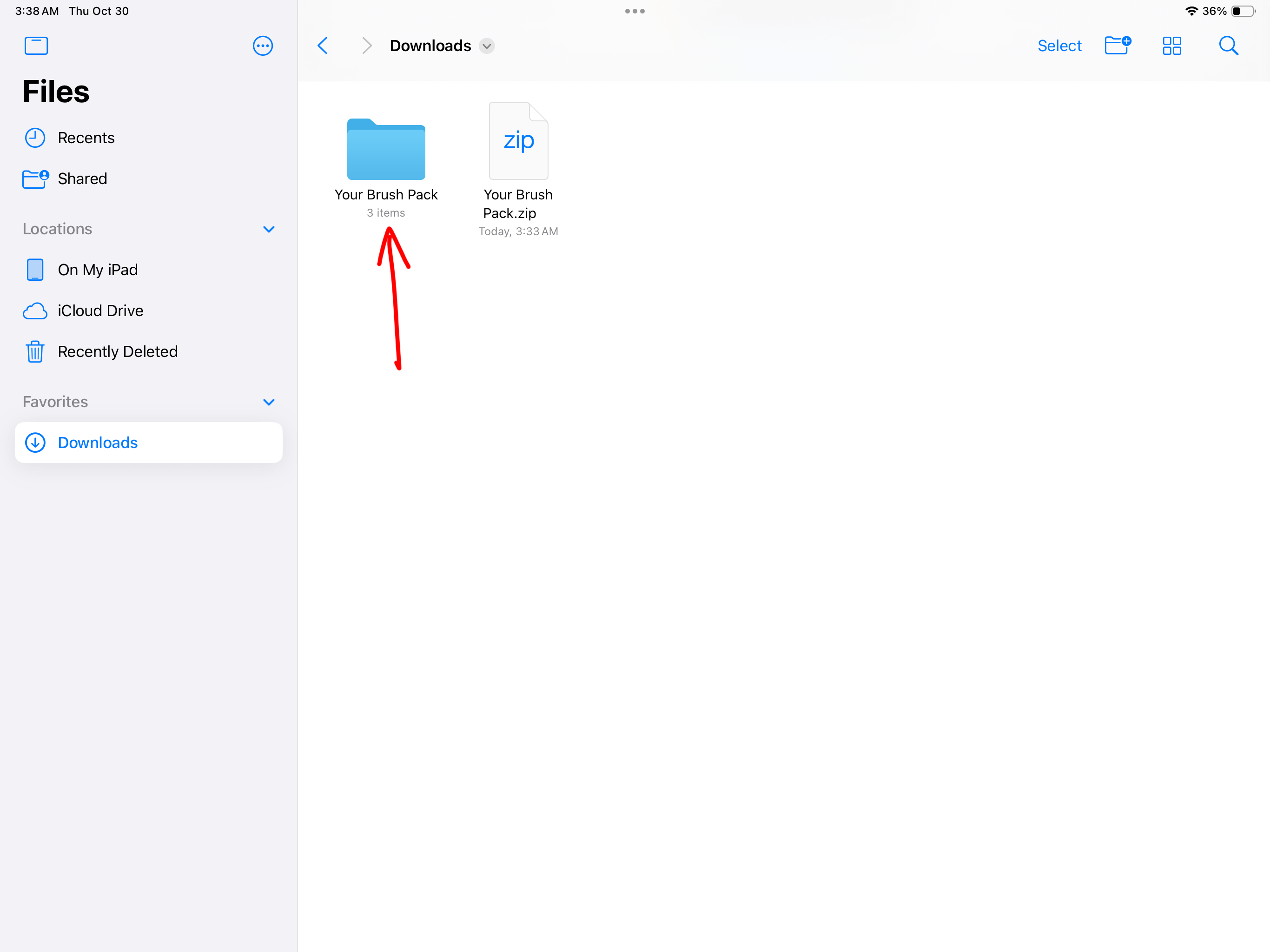Open the Your Brush Pack folder

pos(386,149)
